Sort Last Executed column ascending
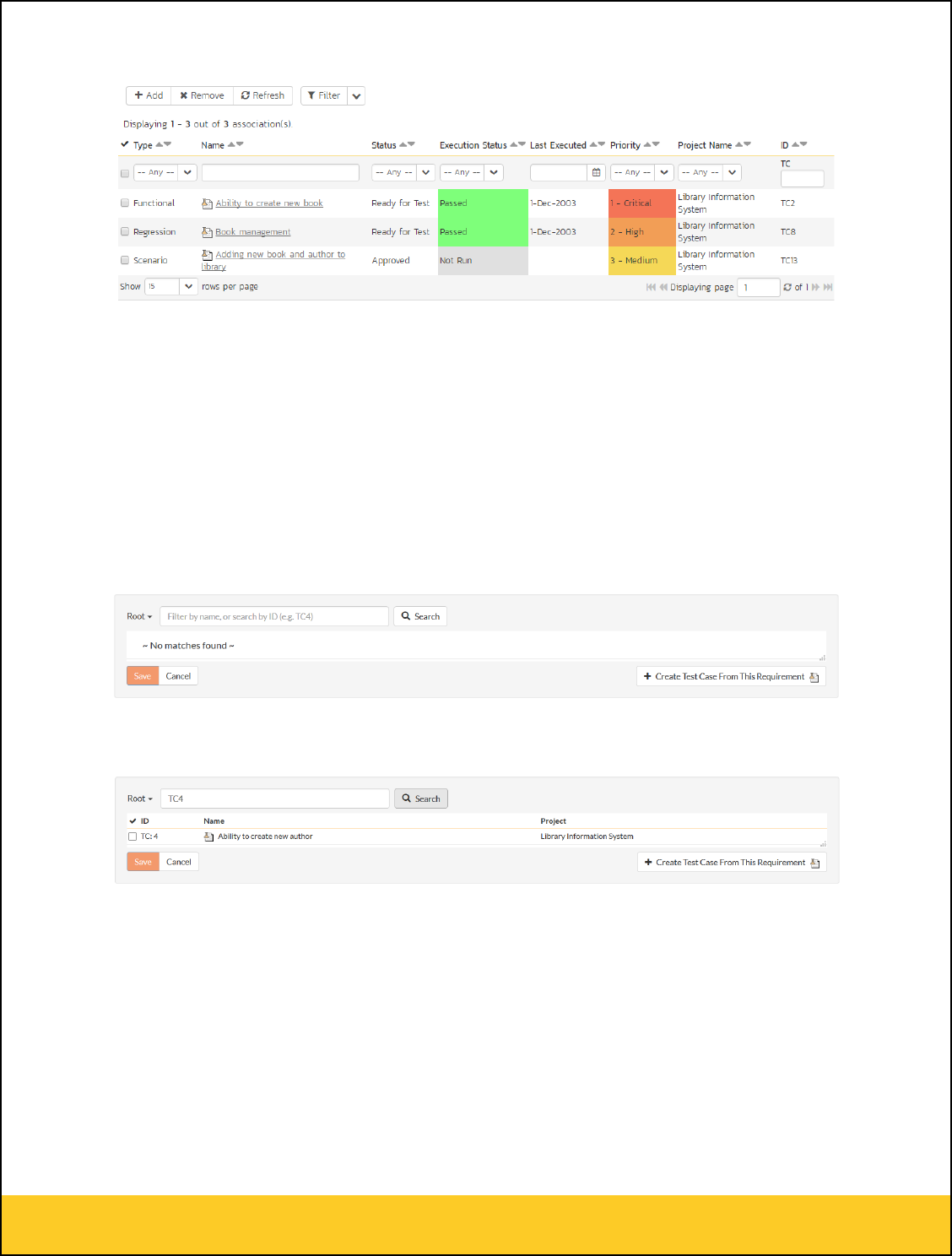 click(593, 144)
